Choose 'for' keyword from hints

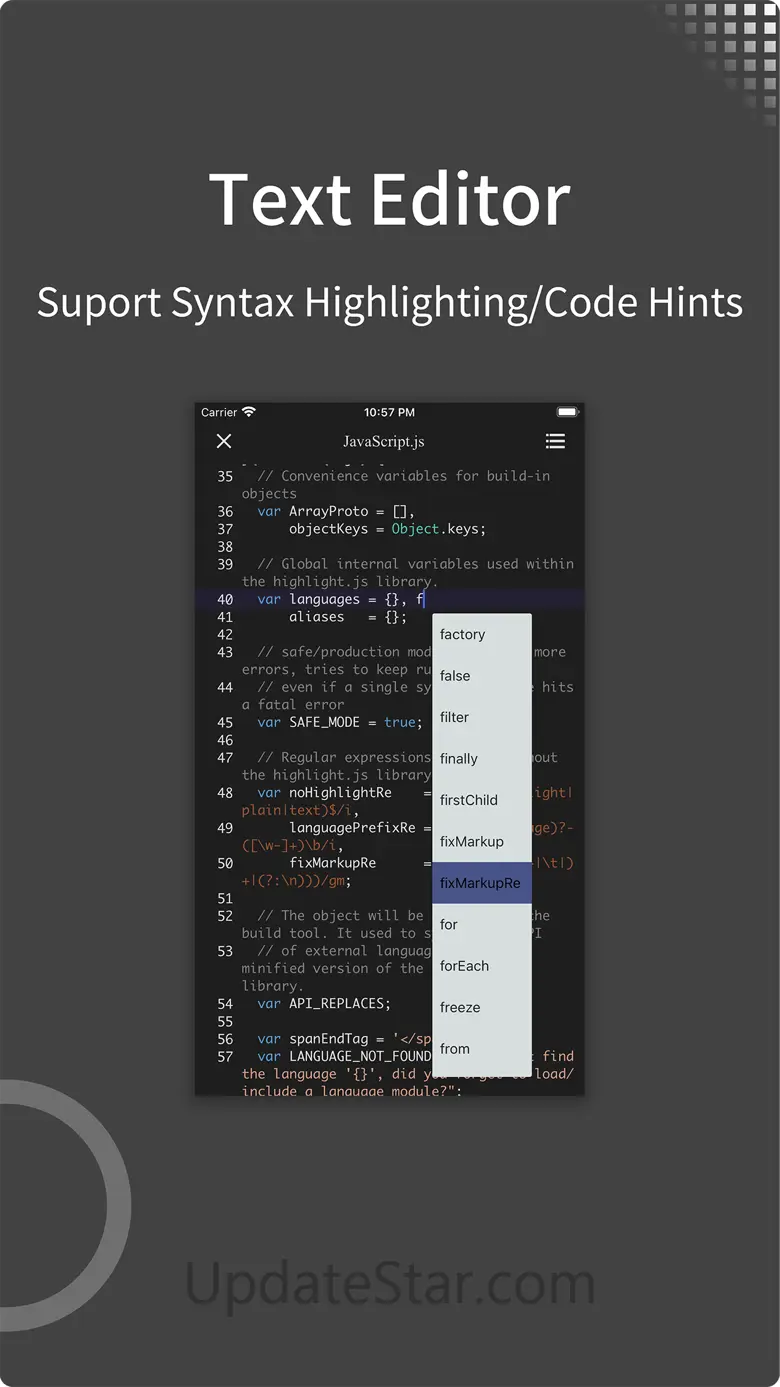(x=481, y=925)
